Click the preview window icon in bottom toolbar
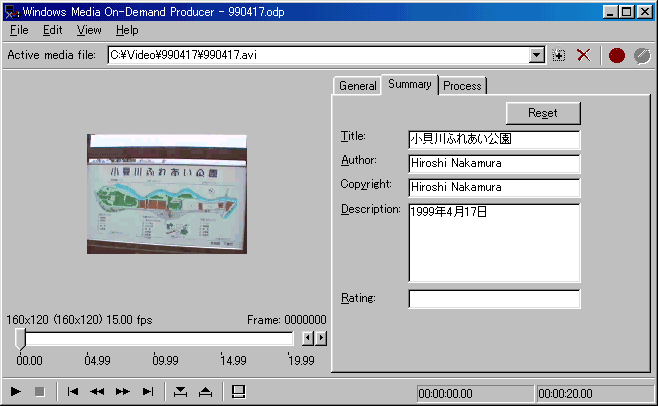The width and height of the screenshot is (658, 406). click(x=238, y=392)
